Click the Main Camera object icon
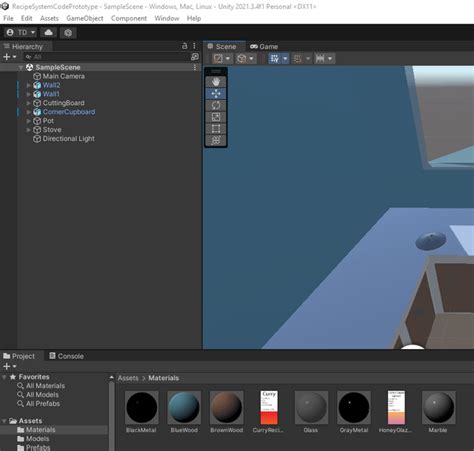The width and height of the screenshot is (474, 451). tap(37, 76)
